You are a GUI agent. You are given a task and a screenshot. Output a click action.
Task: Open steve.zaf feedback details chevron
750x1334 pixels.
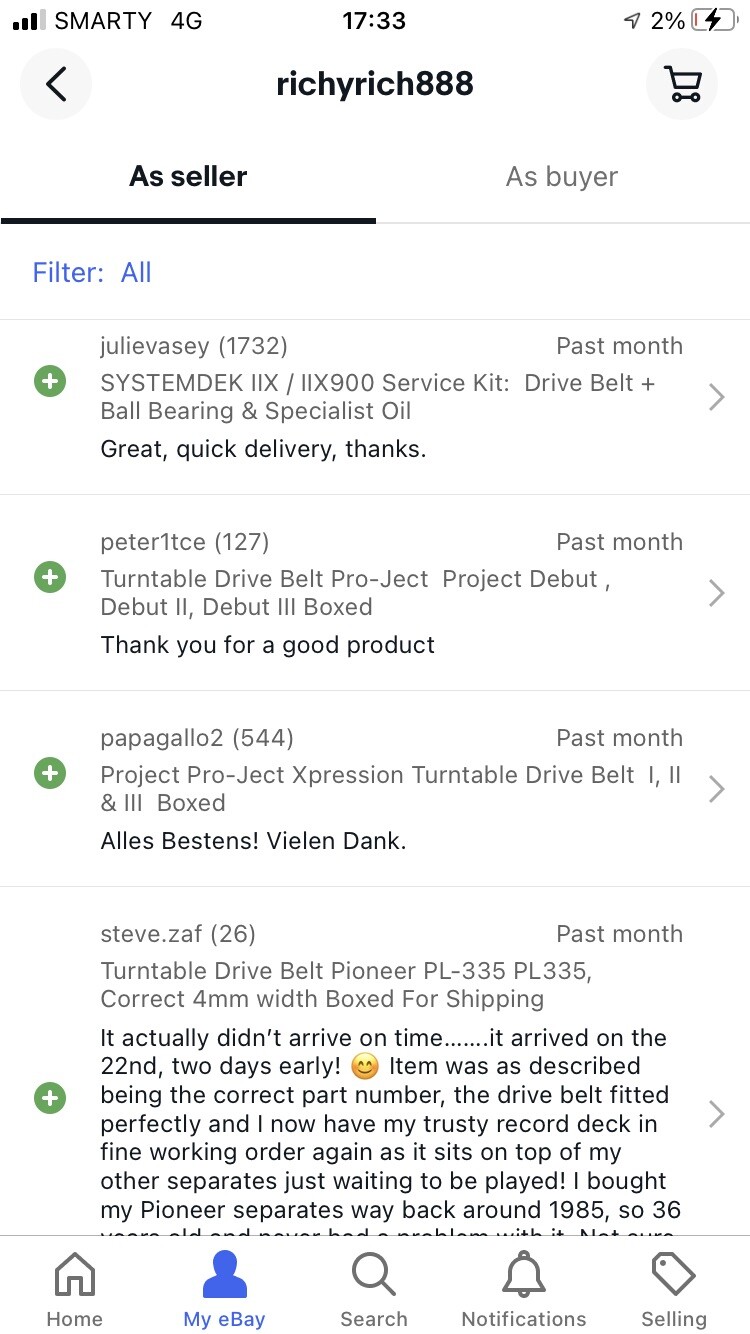(x=716, y=1114)
